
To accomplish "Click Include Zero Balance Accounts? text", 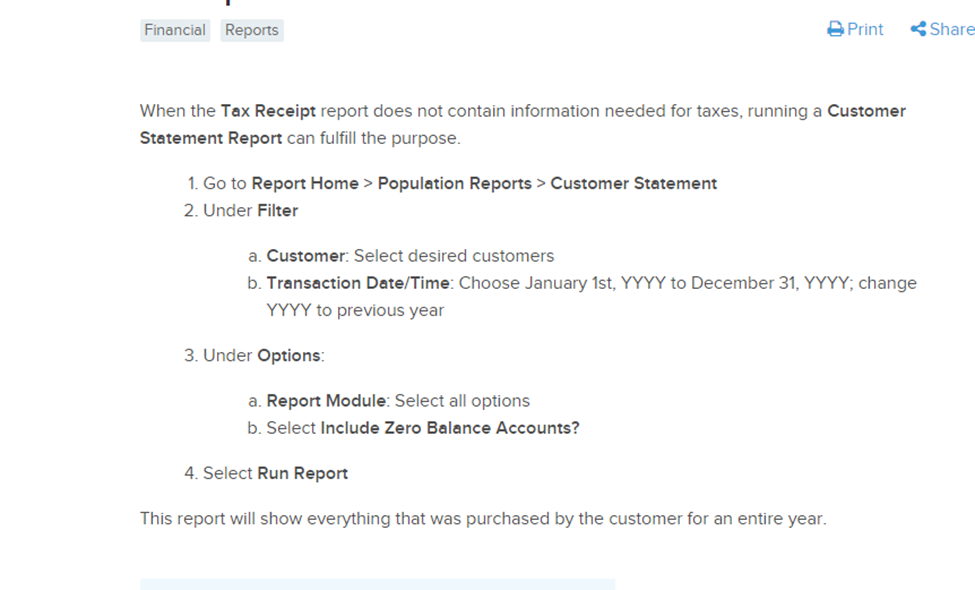I will [x=450, y=428].
